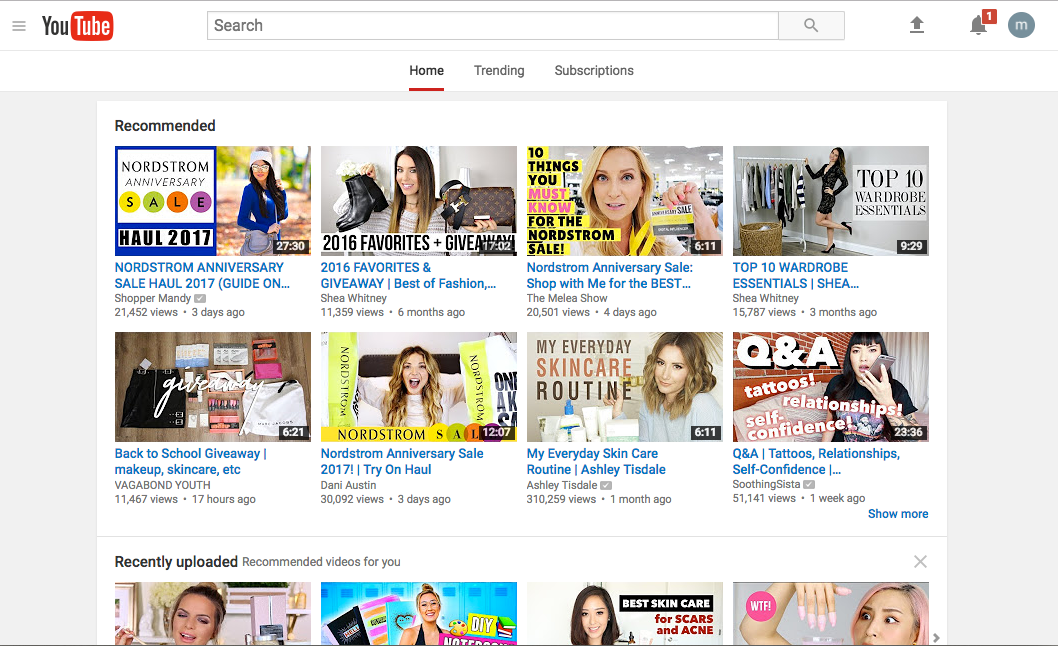
Task: Open Dani Austin channel
Action: [348, 485]
